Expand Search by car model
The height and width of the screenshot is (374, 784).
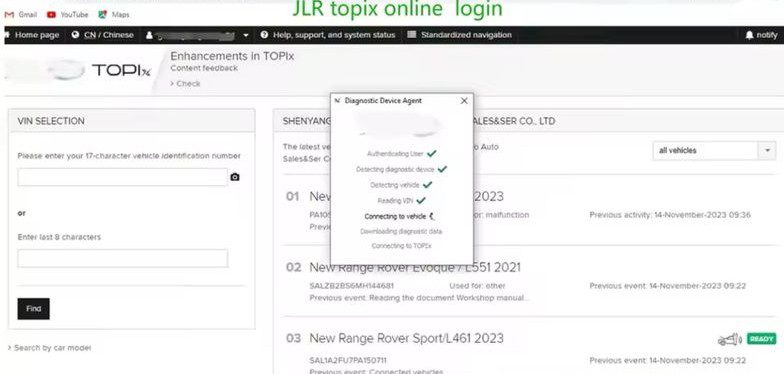(x=50, y=348)
